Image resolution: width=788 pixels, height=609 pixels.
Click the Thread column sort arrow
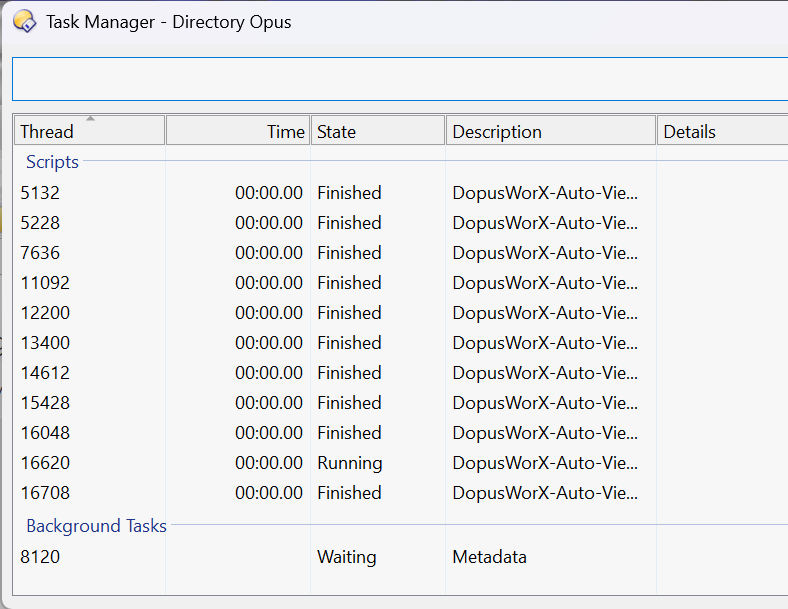pyautogui.click(x=90, y=119)
